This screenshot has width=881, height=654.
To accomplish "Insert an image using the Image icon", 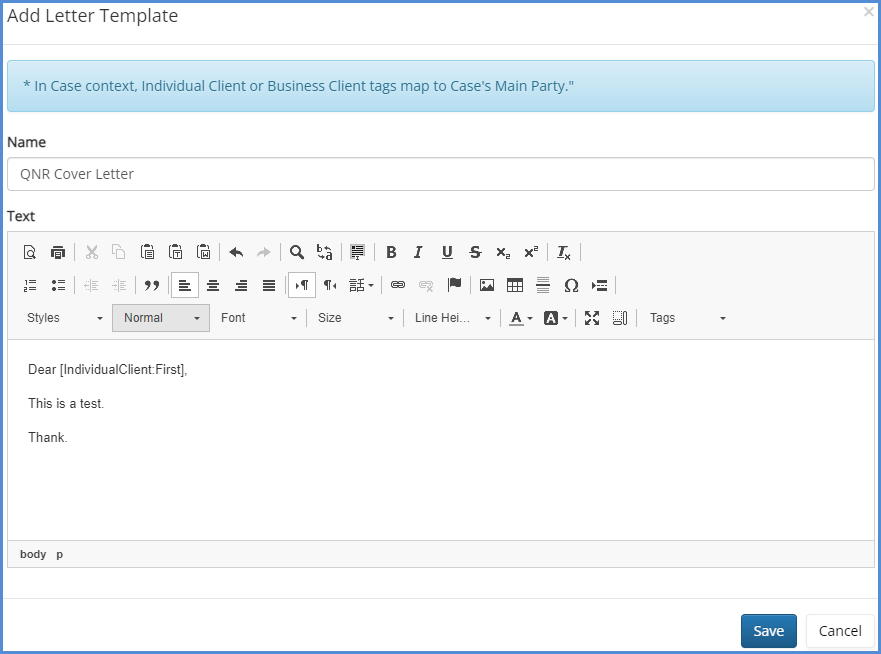I will 487,285.
